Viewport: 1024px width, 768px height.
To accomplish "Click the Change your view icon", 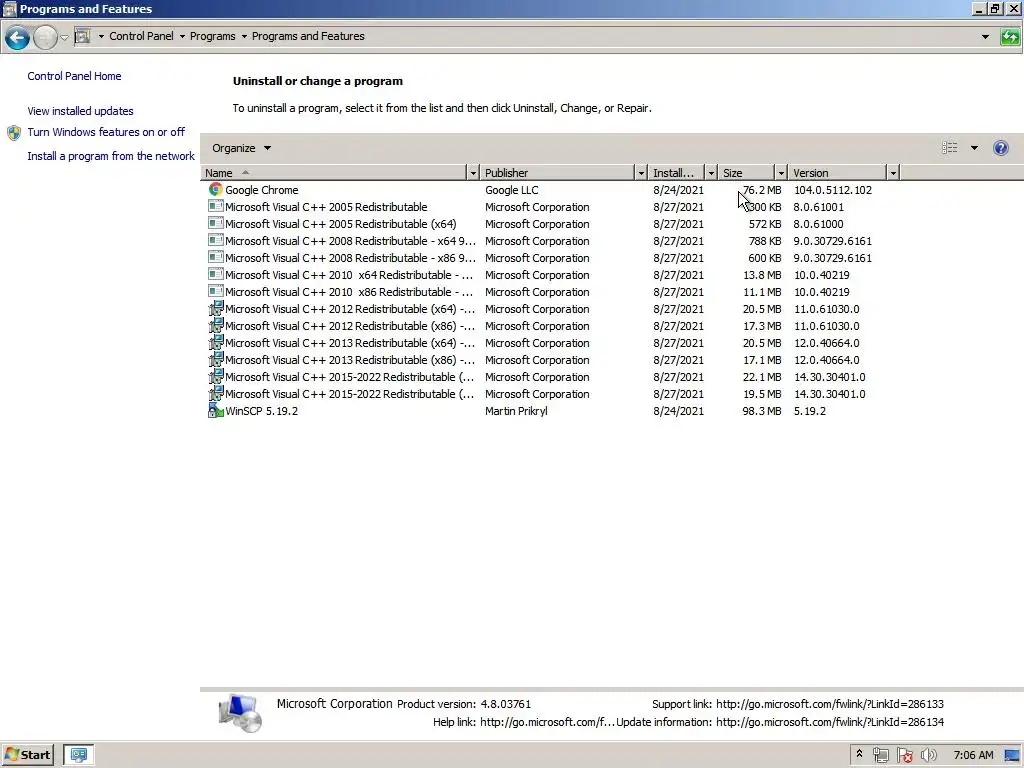I will pos(950,148).
